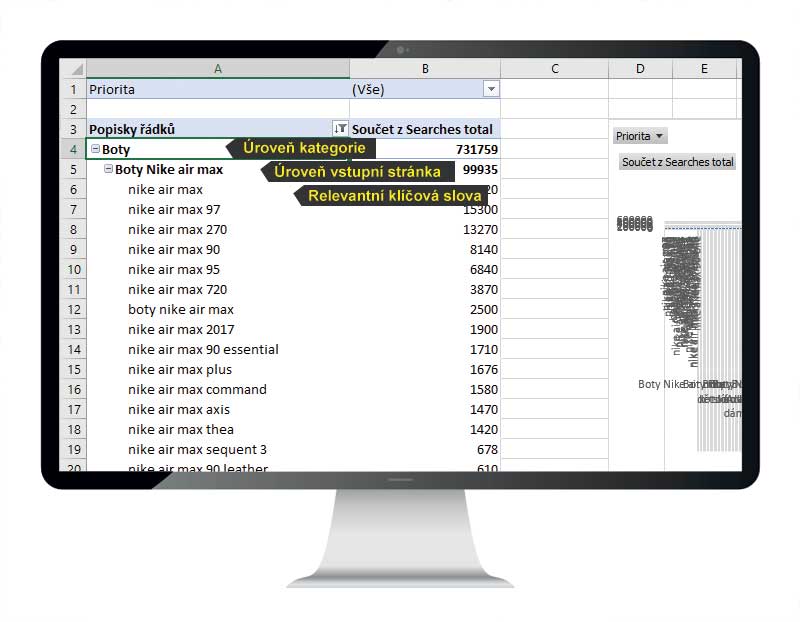Select the value 678 cell
This screenshot has height=622, width=800.
pyautogui.click(x=425, y=450)
